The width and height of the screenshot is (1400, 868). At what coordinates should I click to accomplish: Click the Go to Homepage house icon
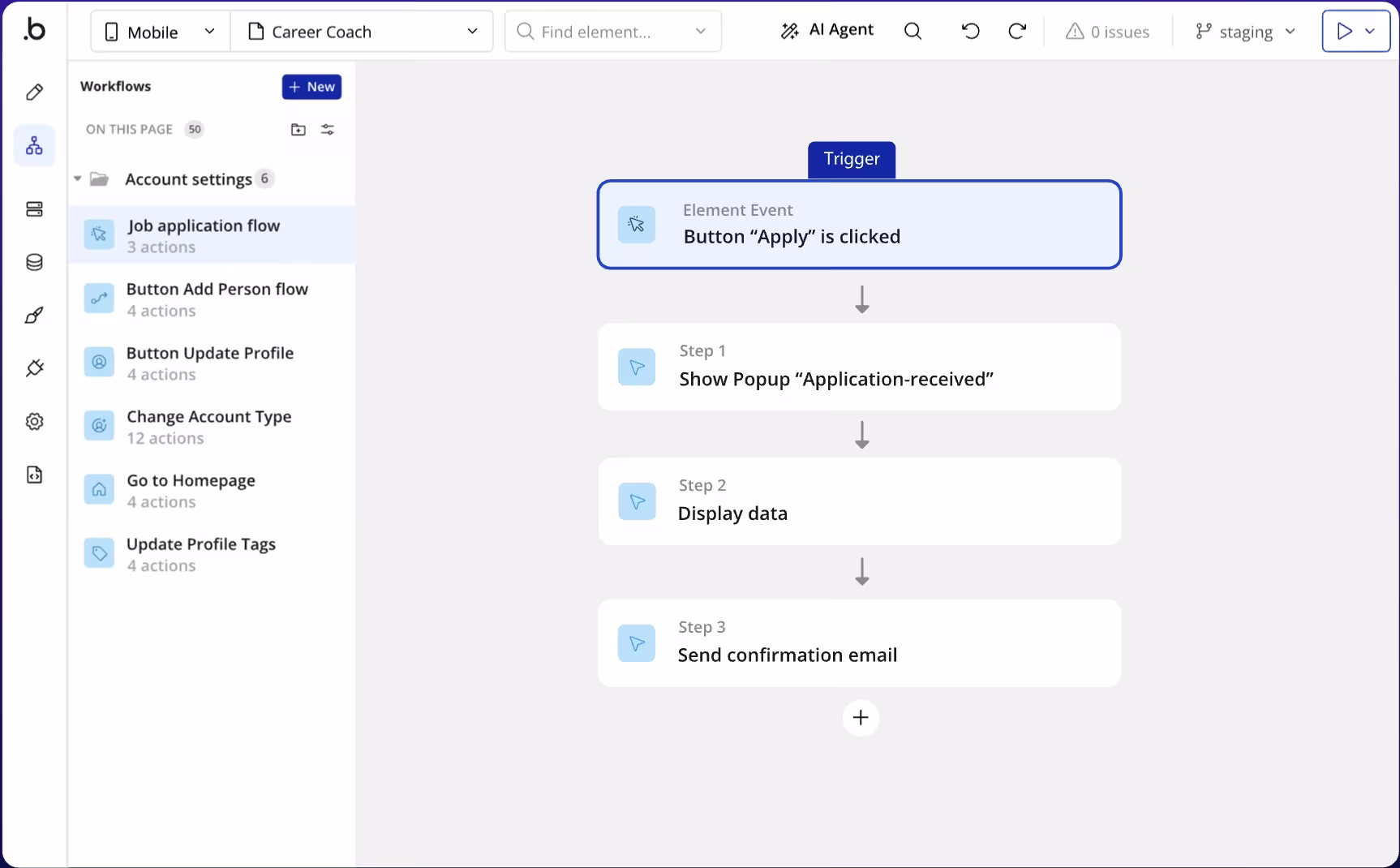(x=99, y=489)
